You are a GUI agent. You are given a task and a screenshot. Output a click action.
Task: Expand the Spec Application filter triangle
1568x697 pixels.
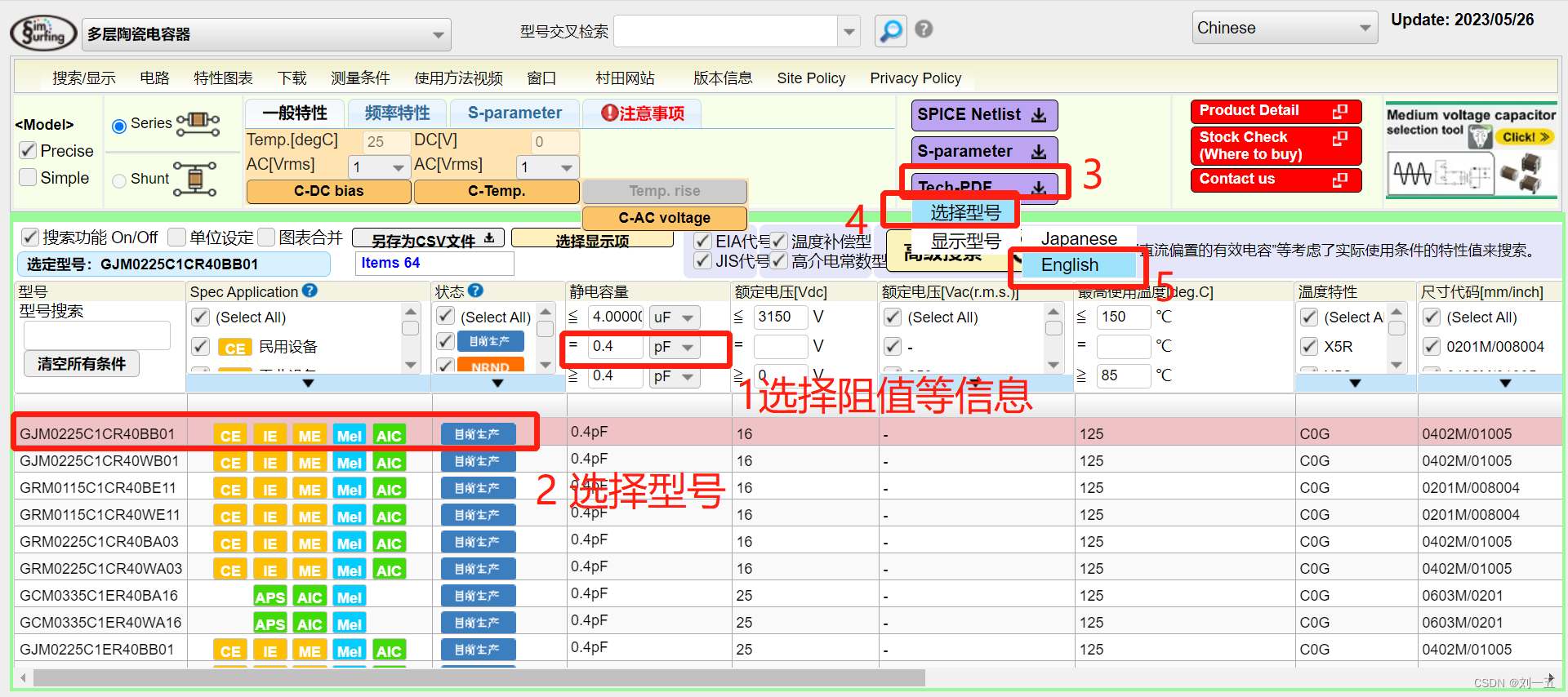pyautogui.click(x=308, y=383)
